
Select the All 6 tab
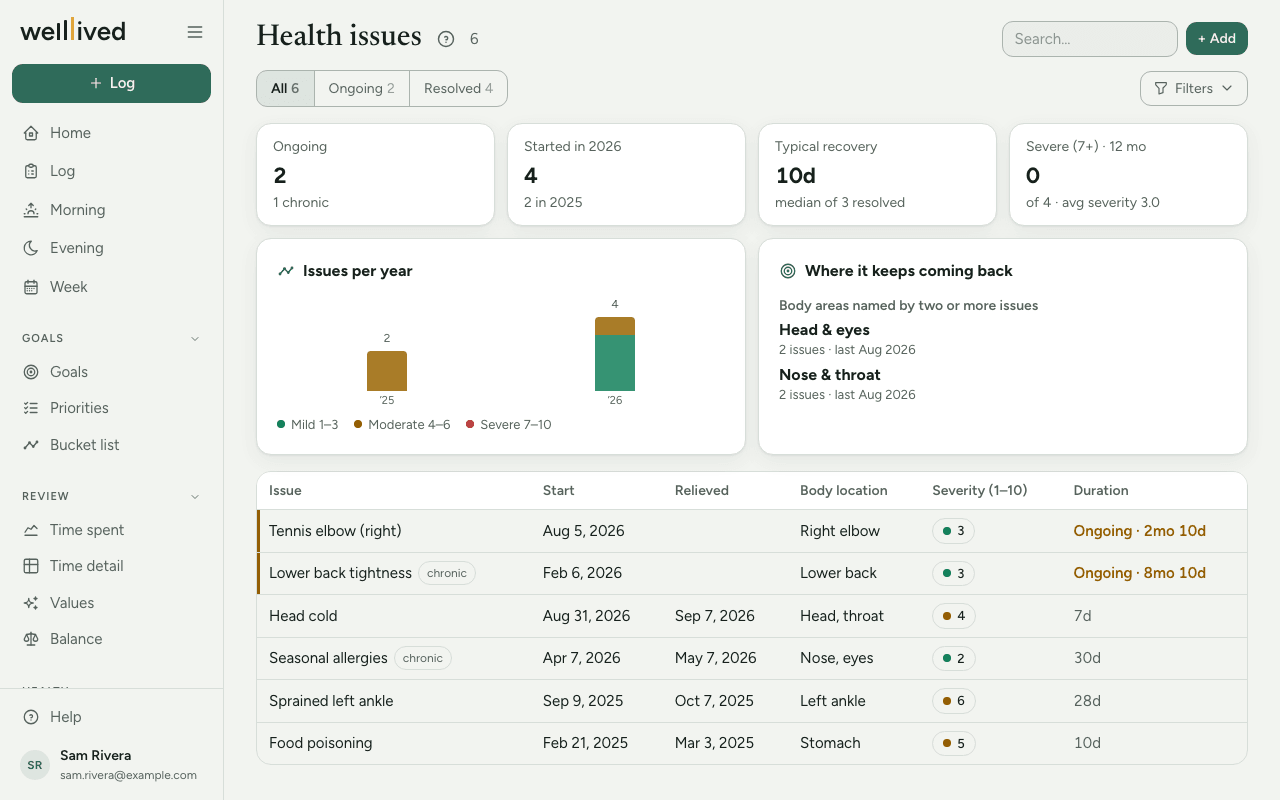click(x=285, y=88)
